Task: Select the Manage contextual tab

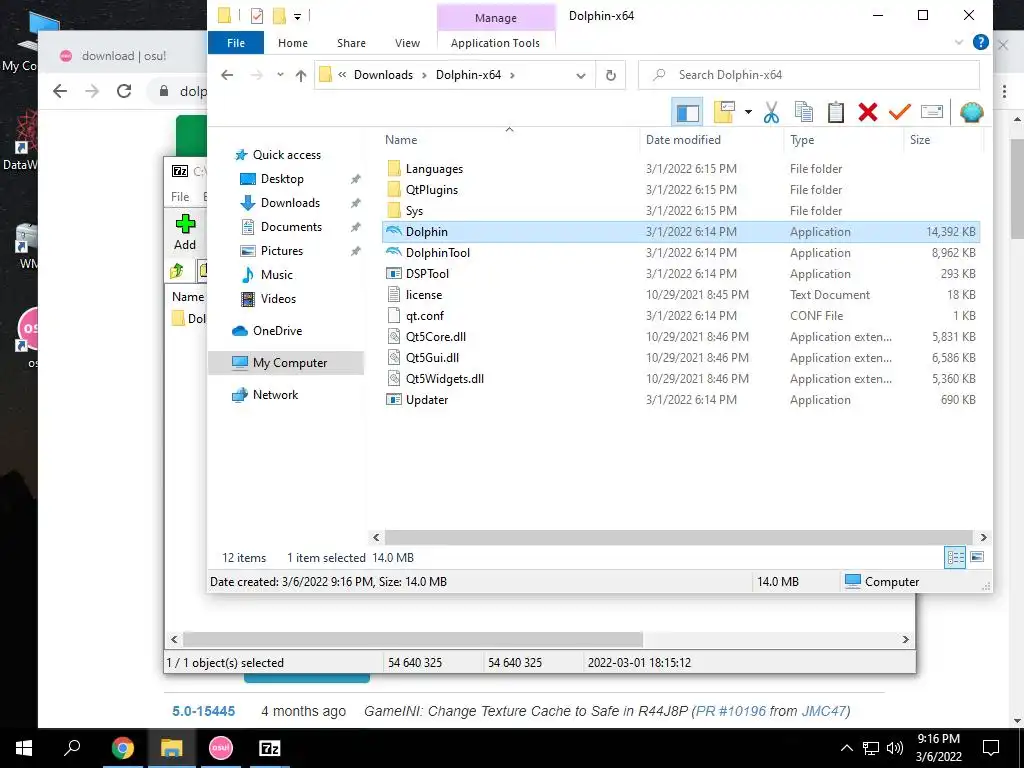Action: click(496, 18)
